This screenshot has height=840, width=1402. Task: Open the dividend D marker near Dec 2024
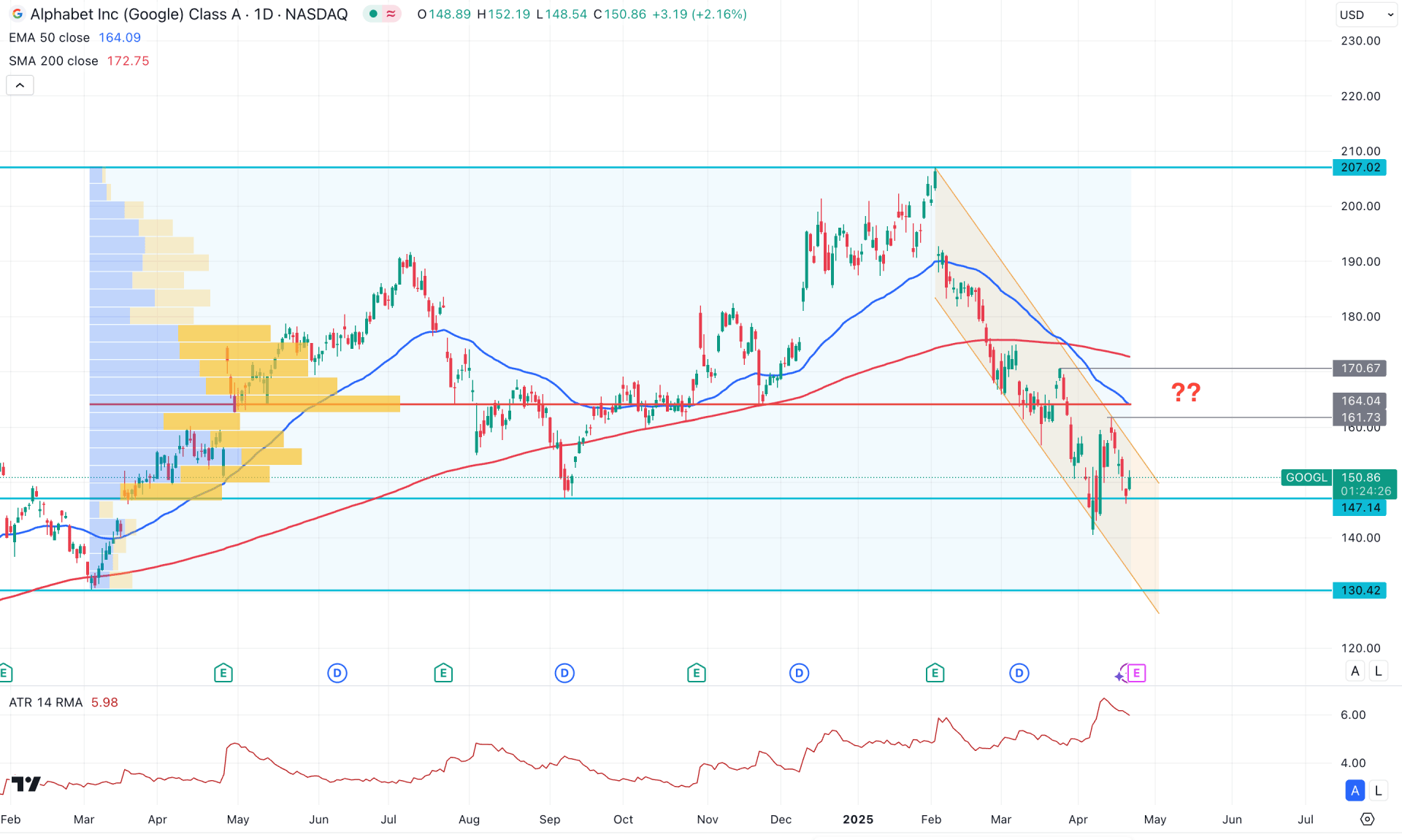[799, 673]
